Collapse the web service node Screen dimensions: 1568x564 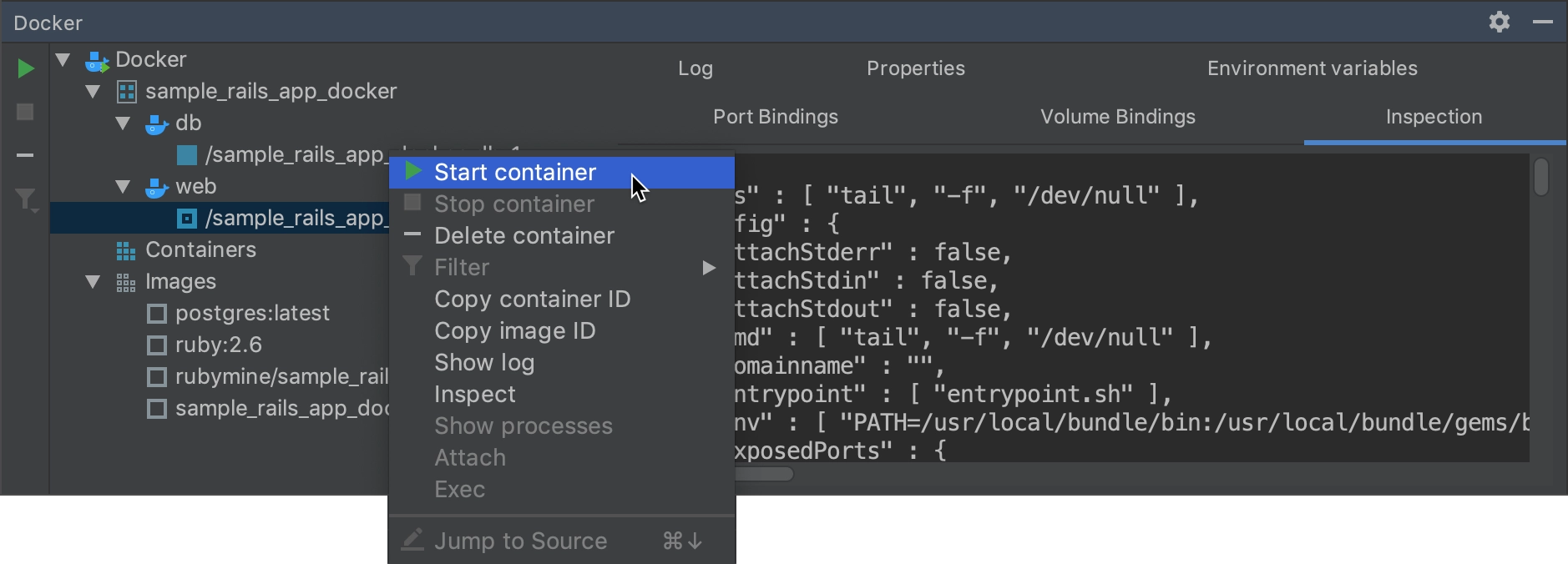pos(123,187)
